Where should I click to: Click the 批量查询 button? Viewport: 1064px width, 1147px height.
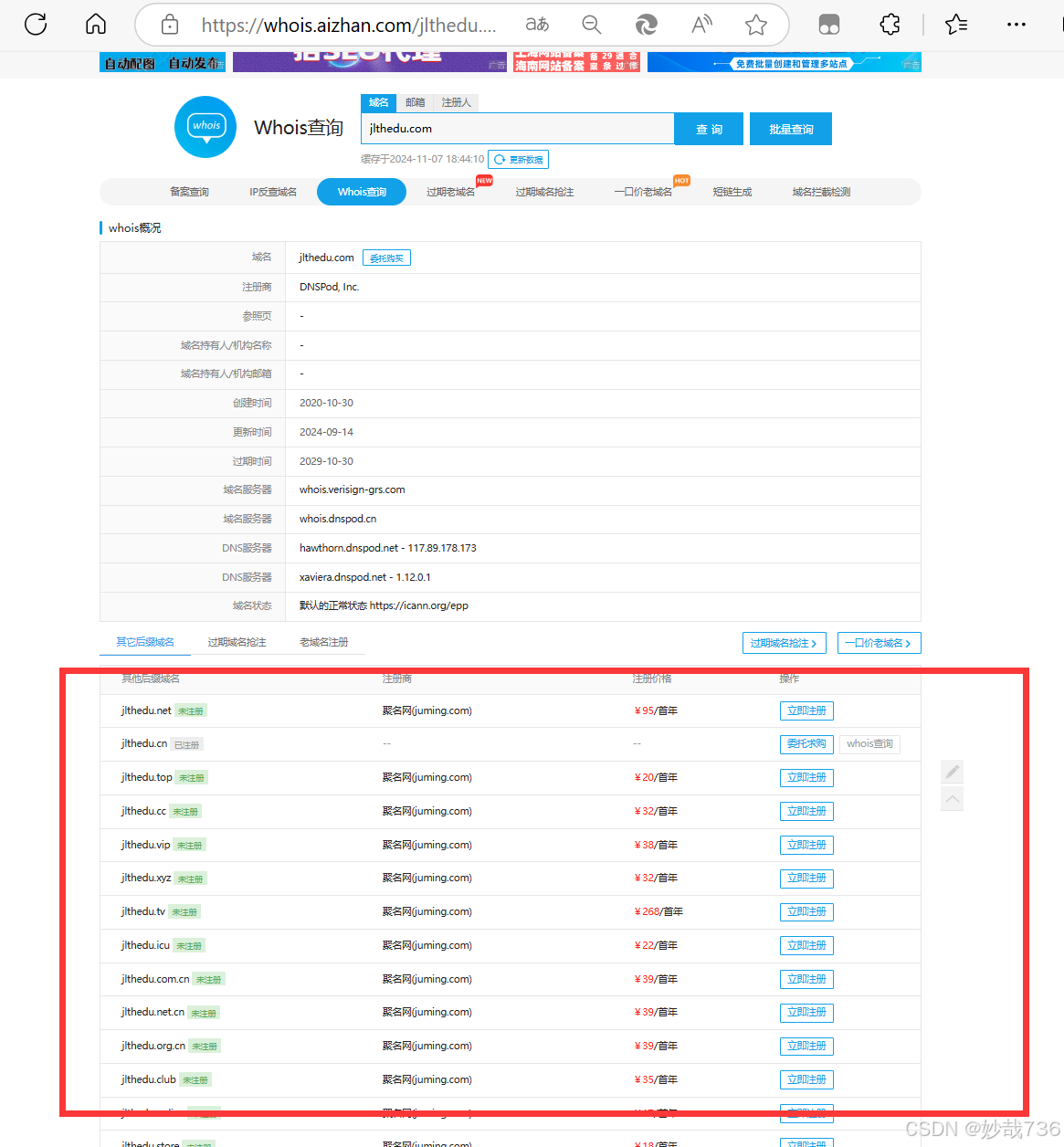[791, 129]
